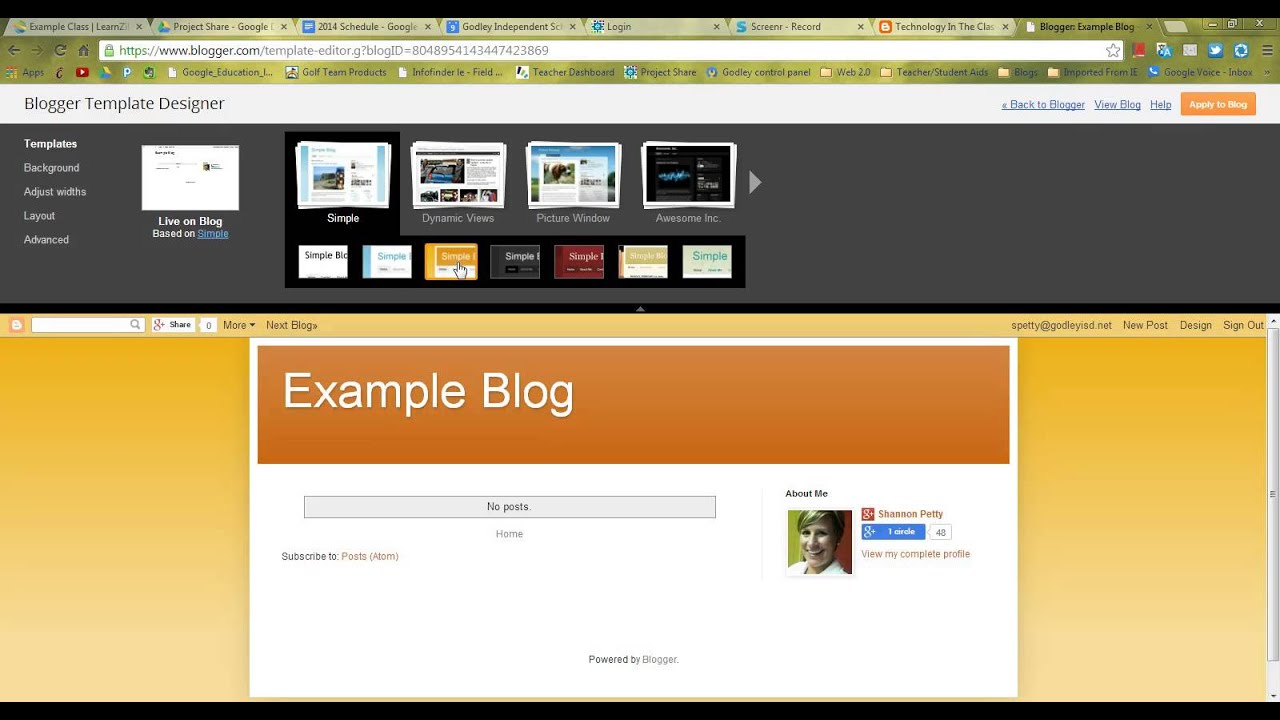Choose the pale green Simple variant swatch
This screenshot has width=1280, height=720.
click(x=707, y=261)
